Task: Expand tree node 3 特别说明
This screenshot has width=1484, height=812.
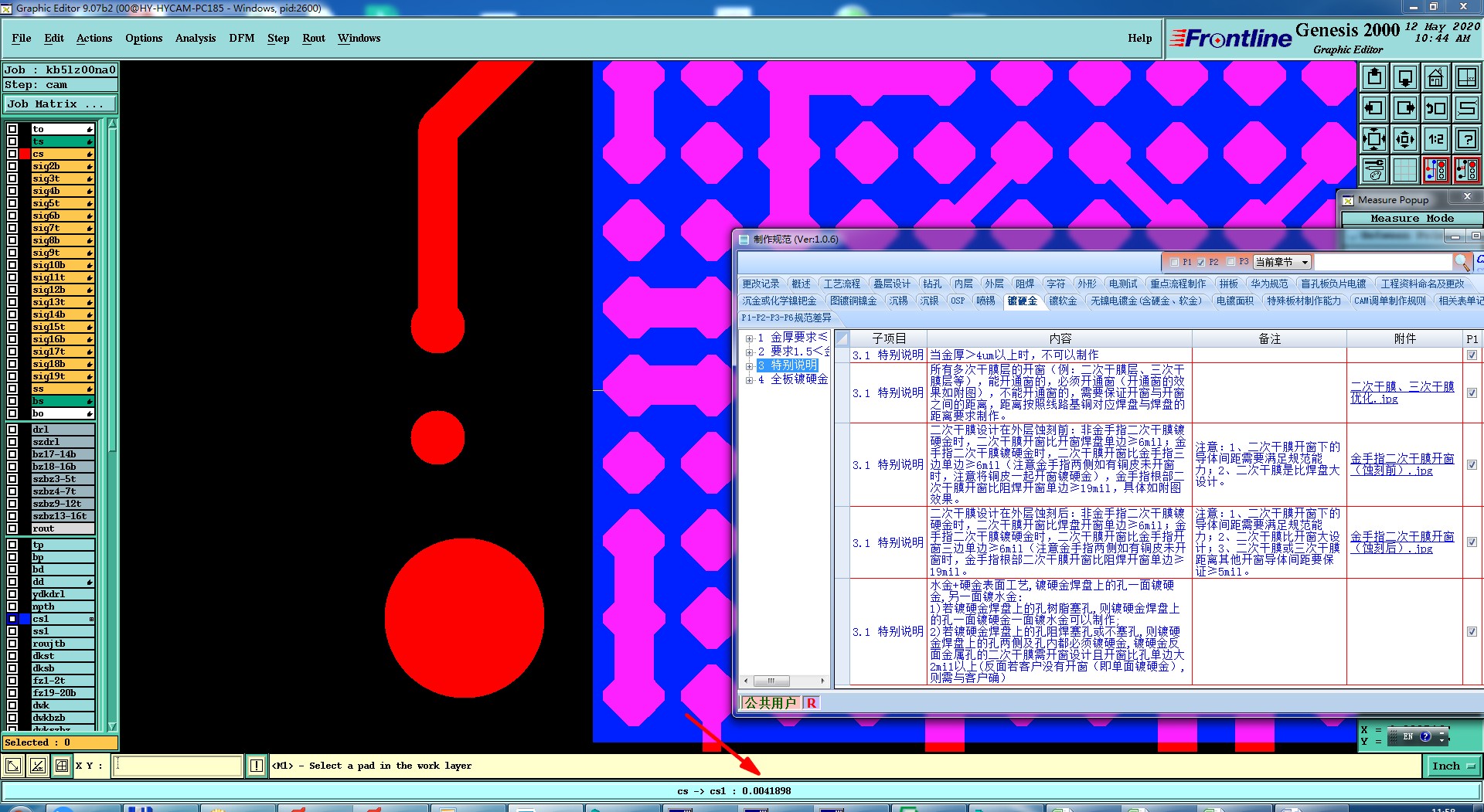Action: pos(749,366)
